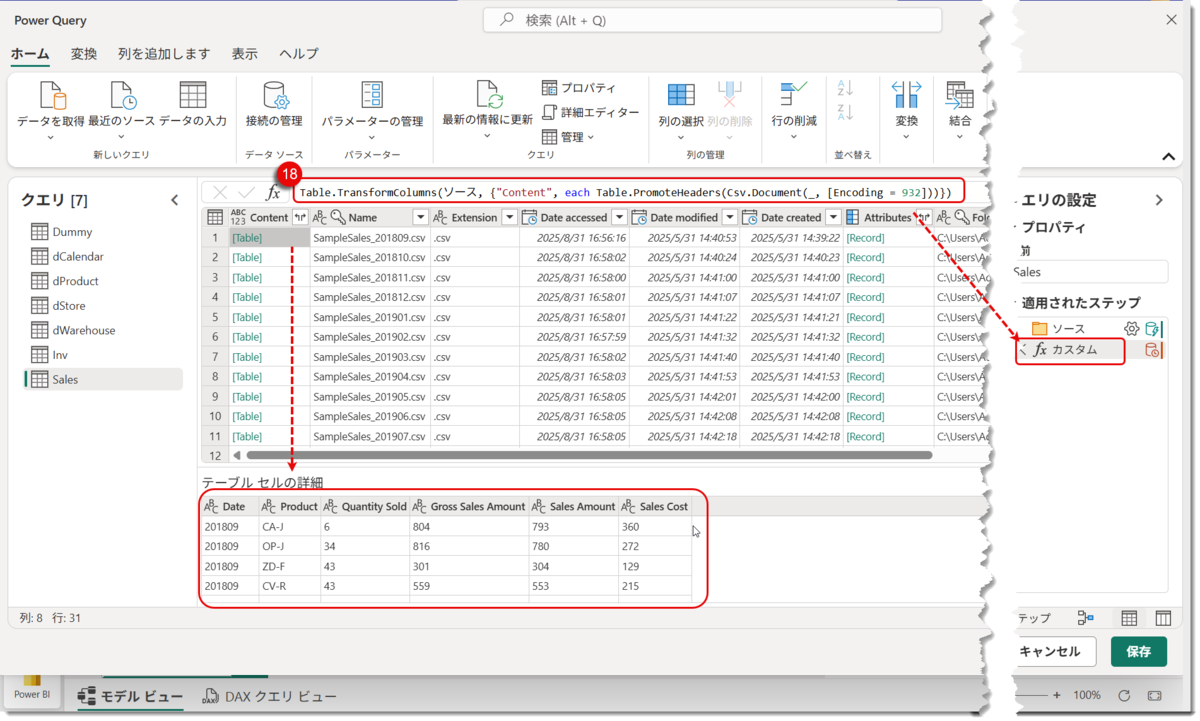Viewport: 1200px width, 721px height.
Task: Open the DAX クエリ ビュー tab in Power BI
Action: click(x=270, y=697)
